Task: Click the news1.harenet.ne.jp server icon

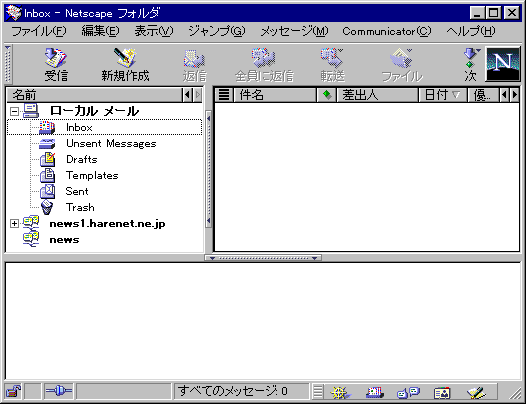Action: tap(31, 223)
